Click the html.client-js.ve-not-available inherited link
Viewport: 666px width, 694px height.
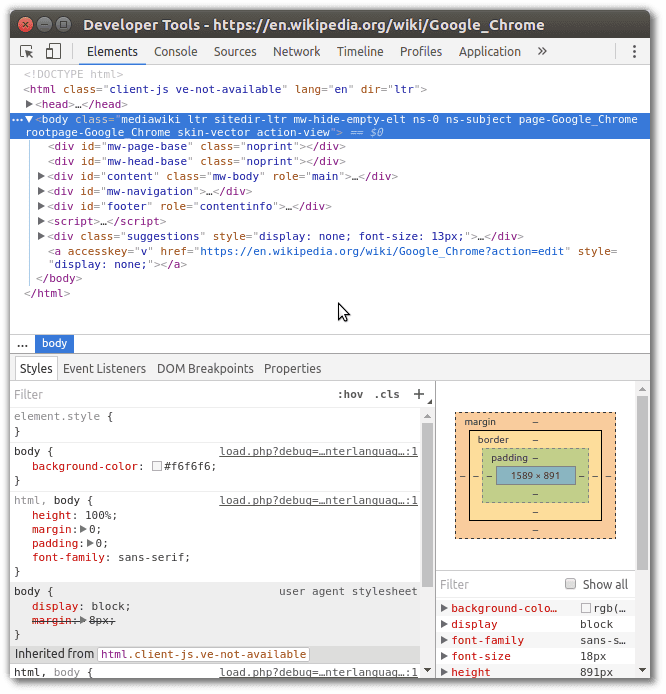204,654
